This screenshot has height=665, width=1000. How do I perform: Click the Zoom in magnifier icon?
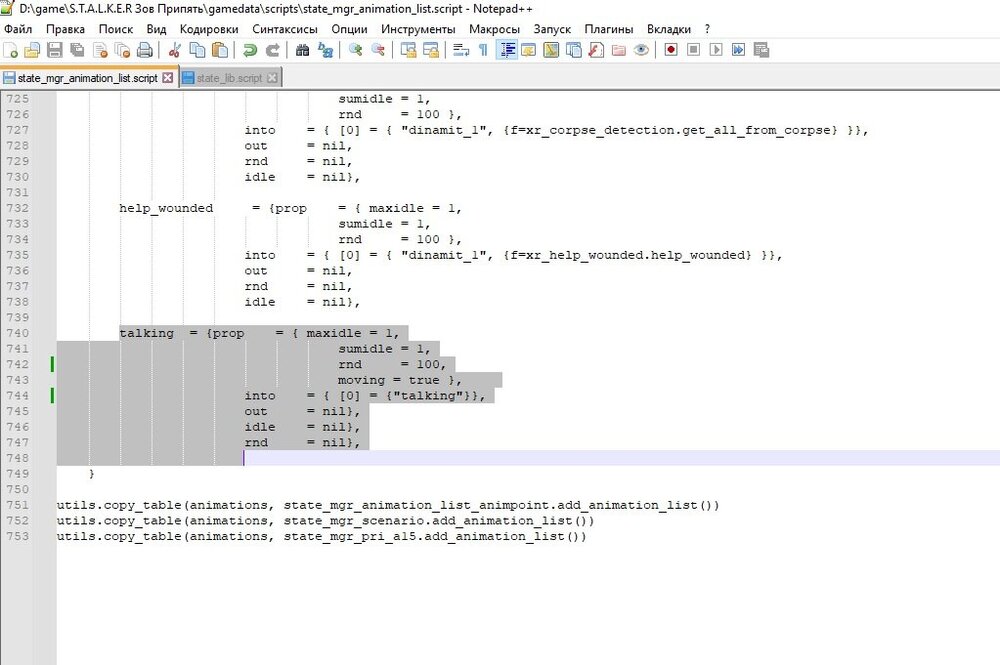pyautogui.click(x=355, y=50)
